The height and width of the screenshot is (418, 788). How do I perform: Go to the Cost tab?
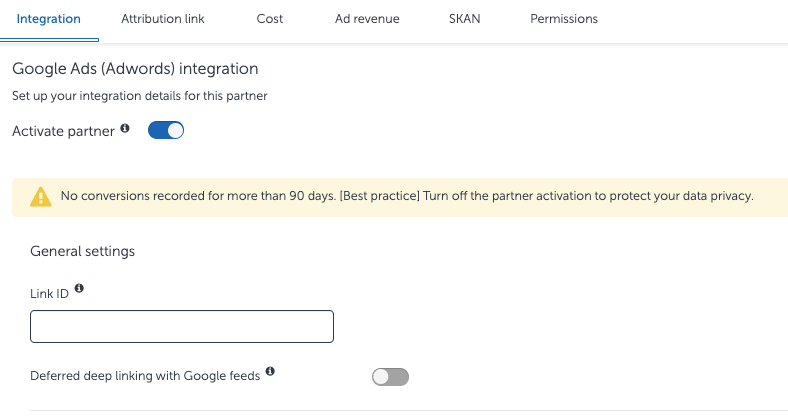[x=269, y=19]
